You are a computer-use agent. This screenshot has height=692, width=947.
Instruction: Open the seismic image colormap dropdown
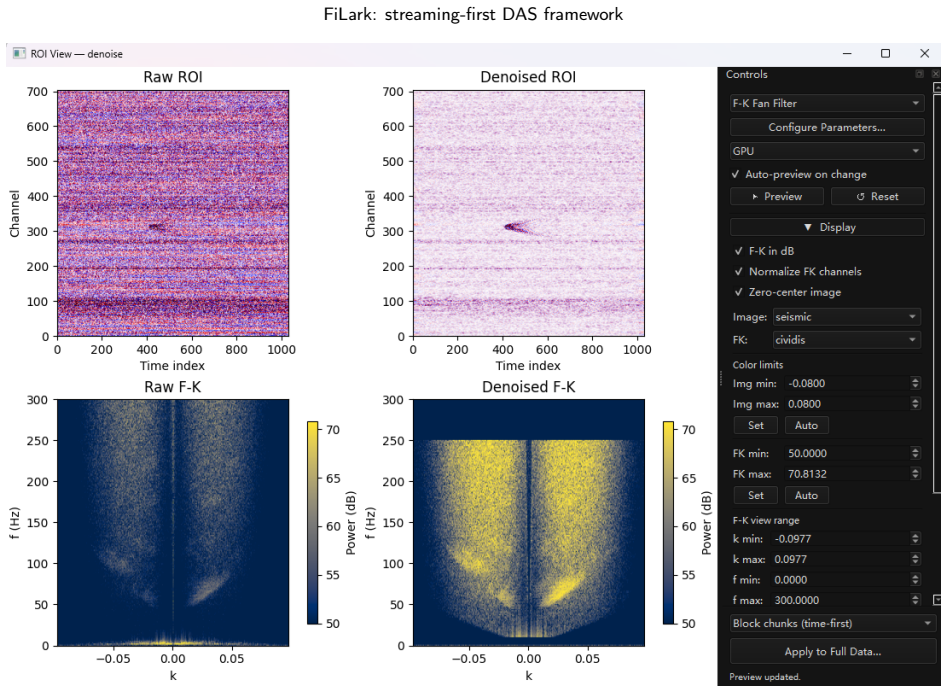[x=847, y=317]
